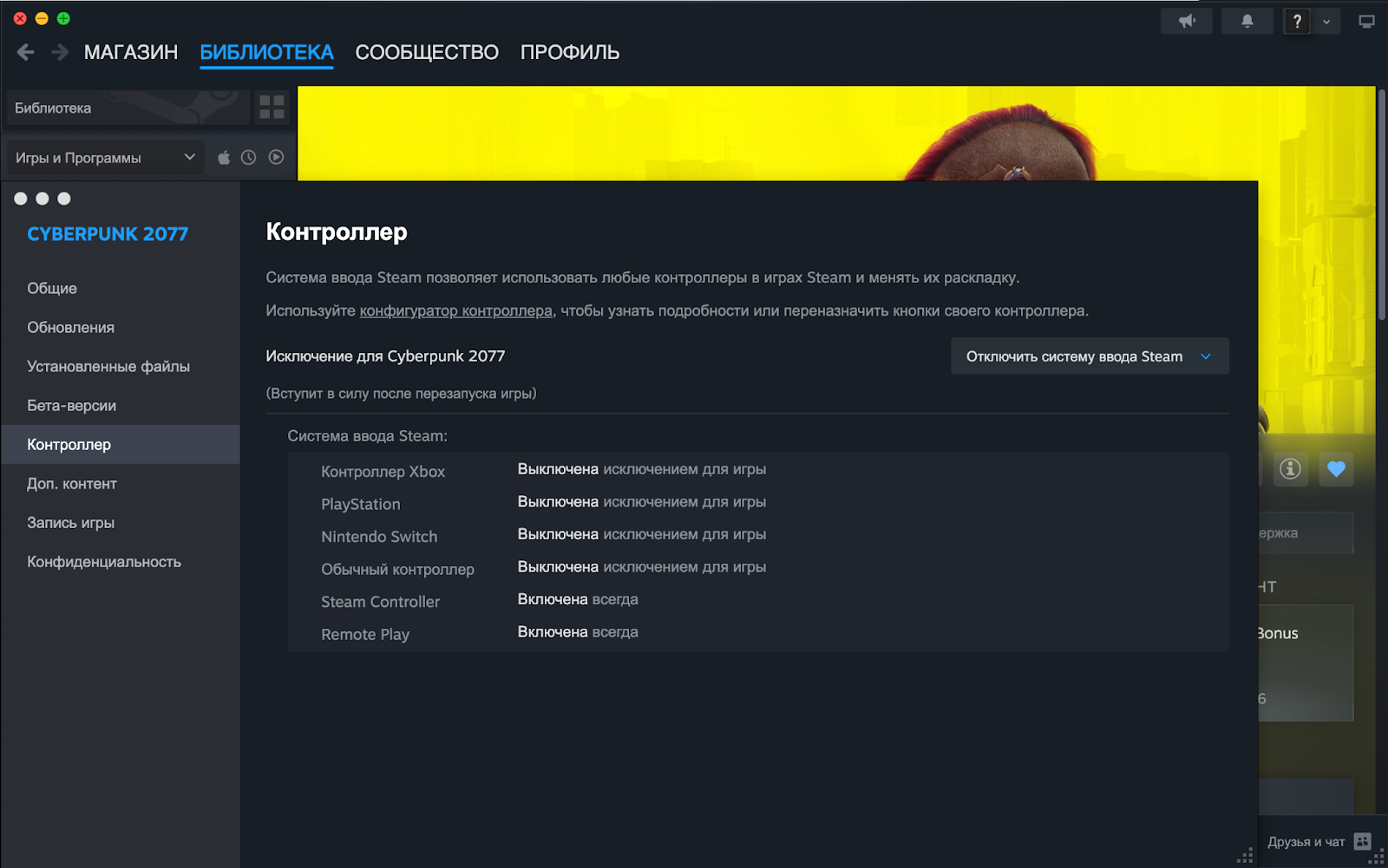Click Обычный контроллер row label
The image size is (1388, 868).
[x=397, y=570]
